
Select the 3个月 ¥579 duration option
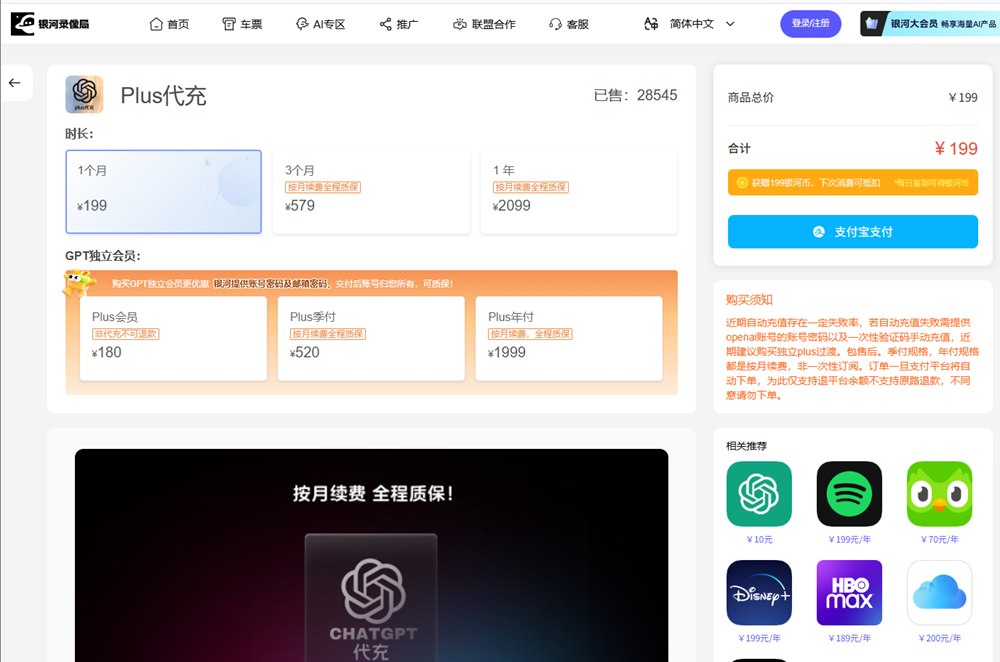click(x=370, y=191)
